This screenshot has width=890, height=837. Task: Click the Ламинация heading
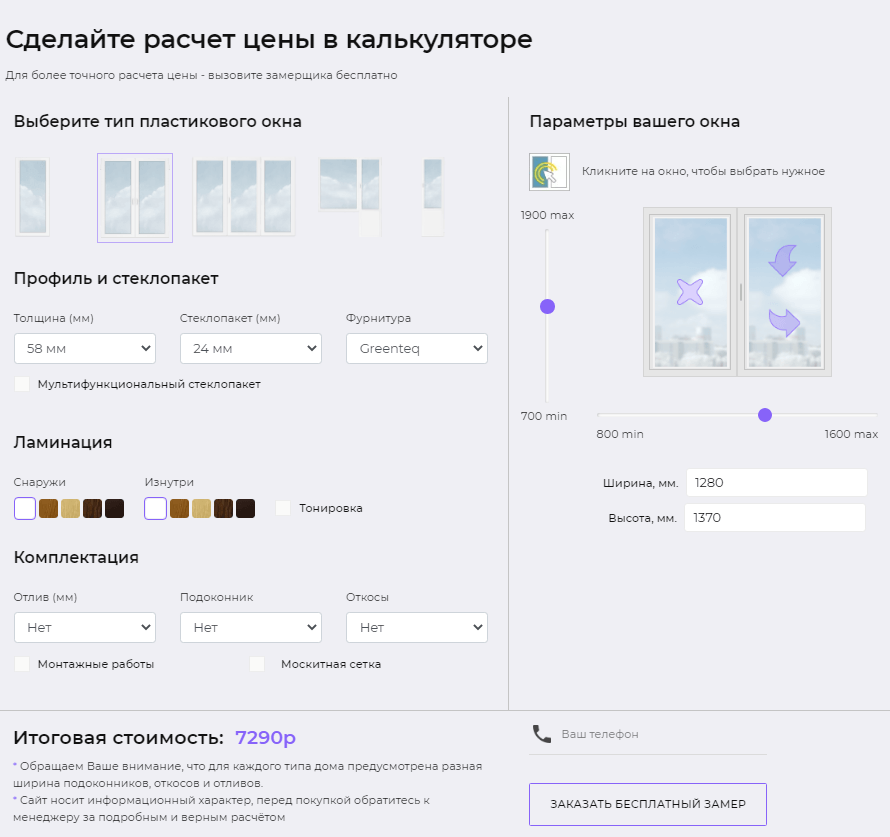click(x=63, y=442)
